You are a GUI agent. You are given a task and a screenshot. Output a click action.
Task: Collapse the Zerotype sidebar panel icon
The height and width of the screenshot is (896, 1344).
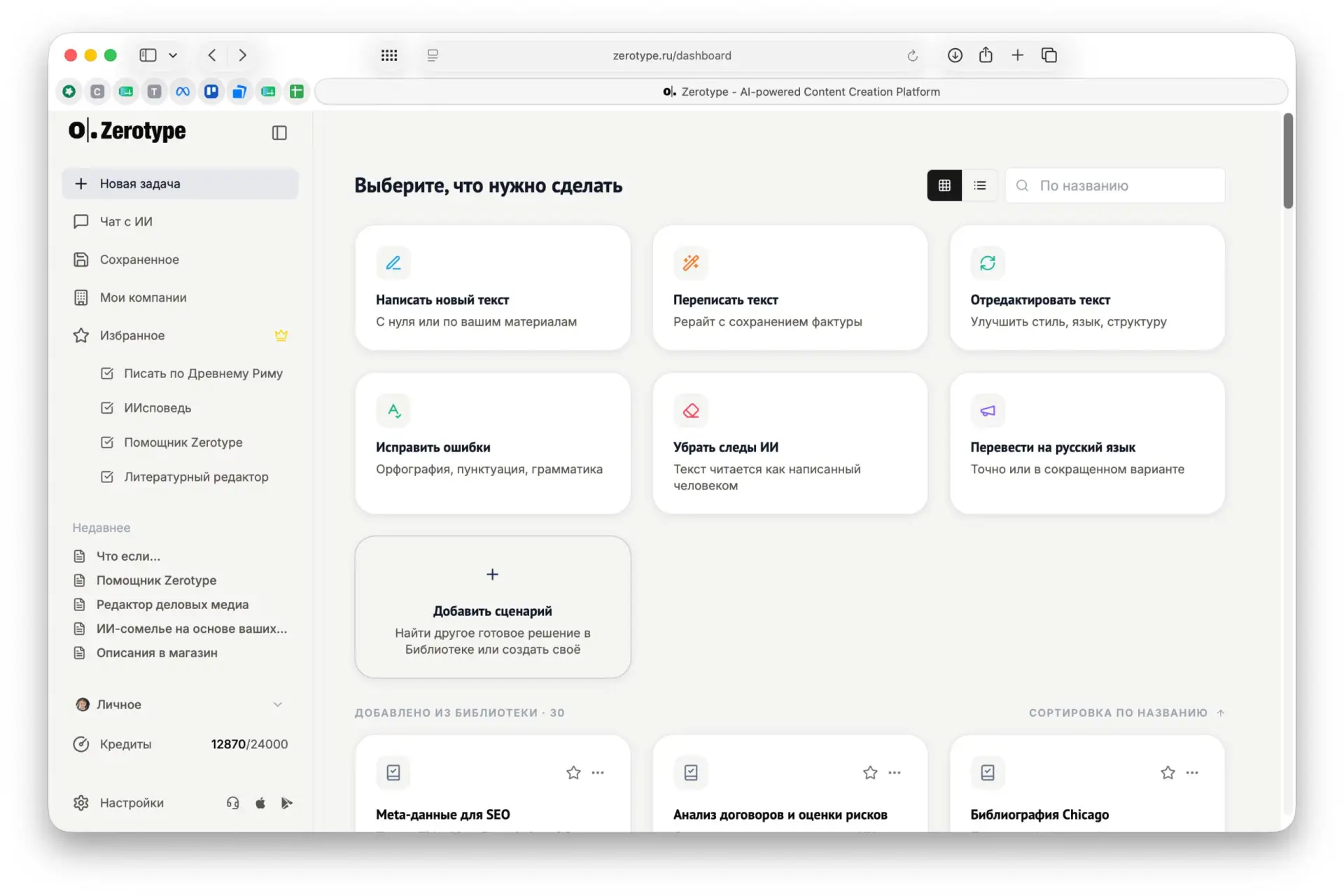click(279, 133)
